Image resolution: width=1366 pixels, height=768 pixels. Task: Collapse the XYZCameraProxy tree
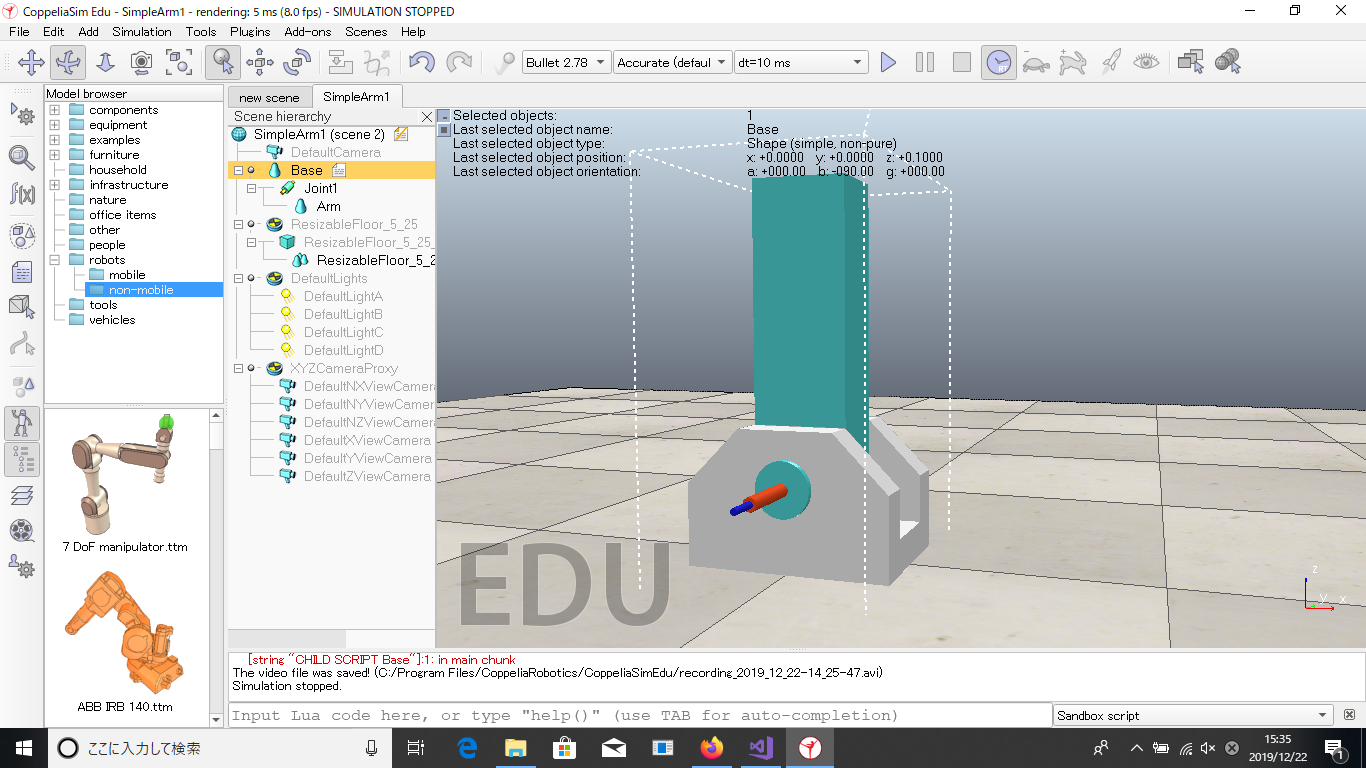coord(239,368)
